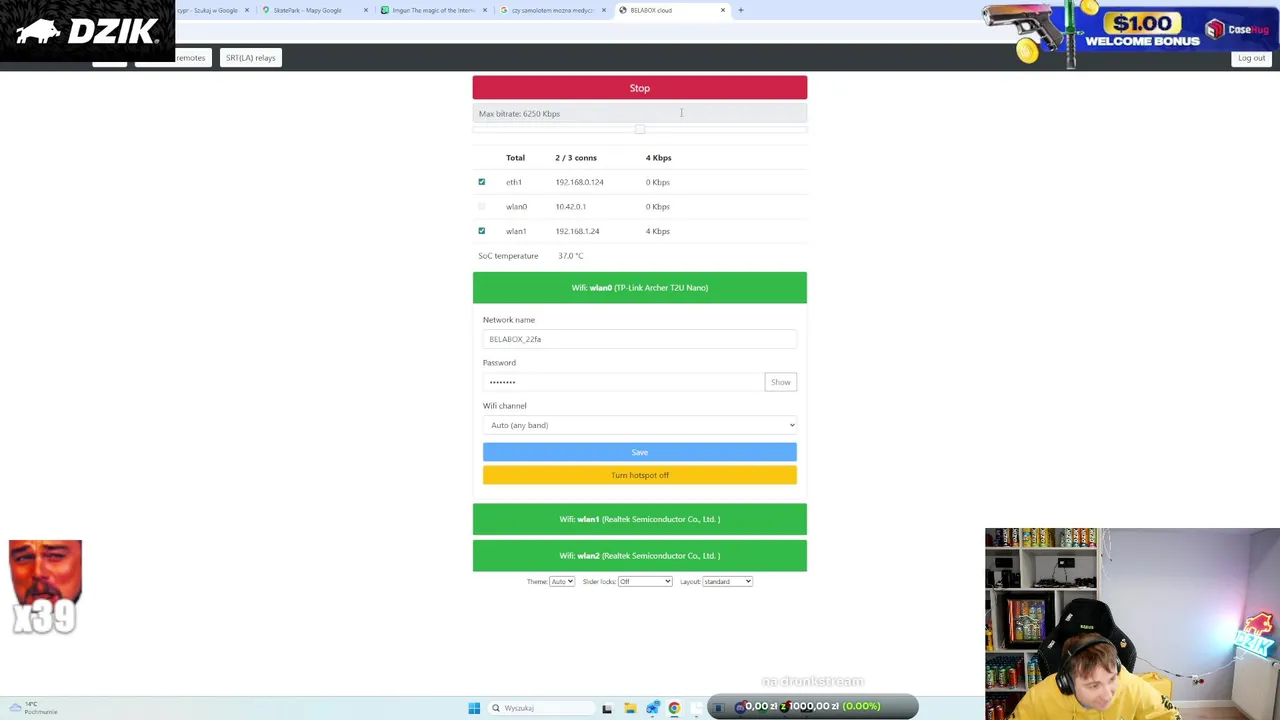This screenshot has width=1280, height=720.
Task: Click into the hotspot Password field
Action: pyautogui.click(x=623, y=382)
